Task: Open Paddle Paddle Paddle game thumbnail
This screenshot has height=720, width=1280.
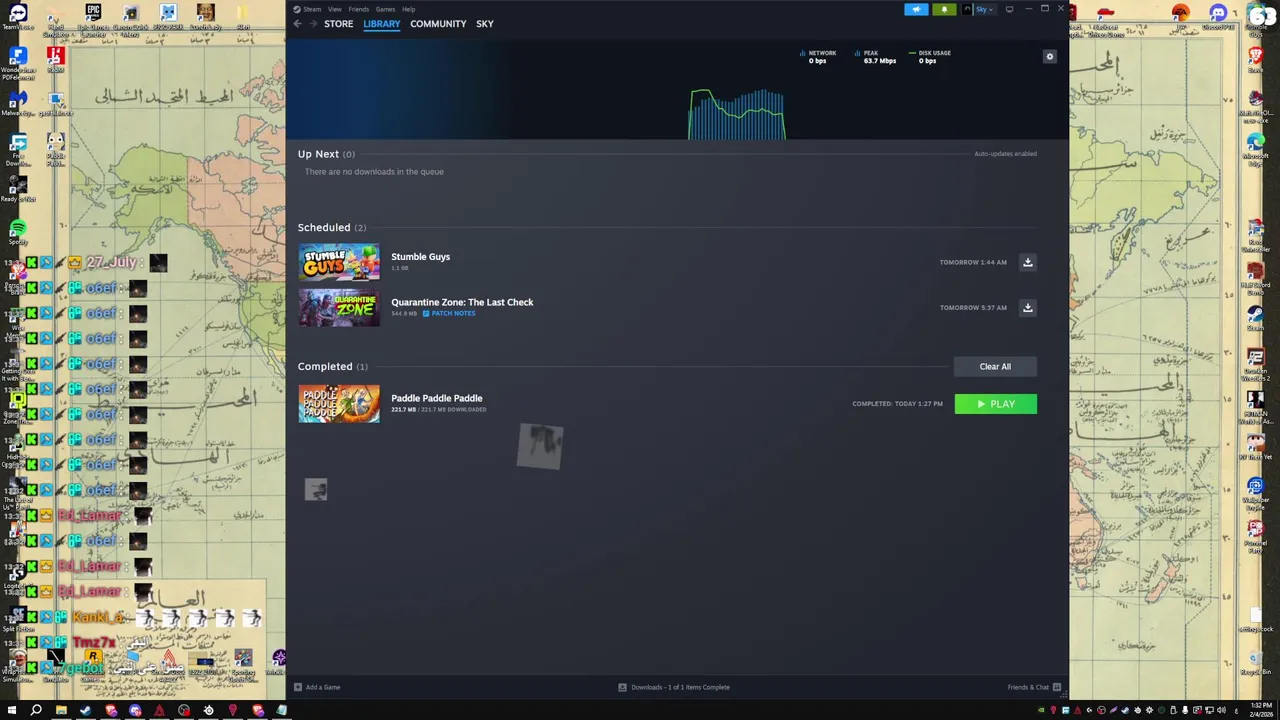Action: (339, 404)
